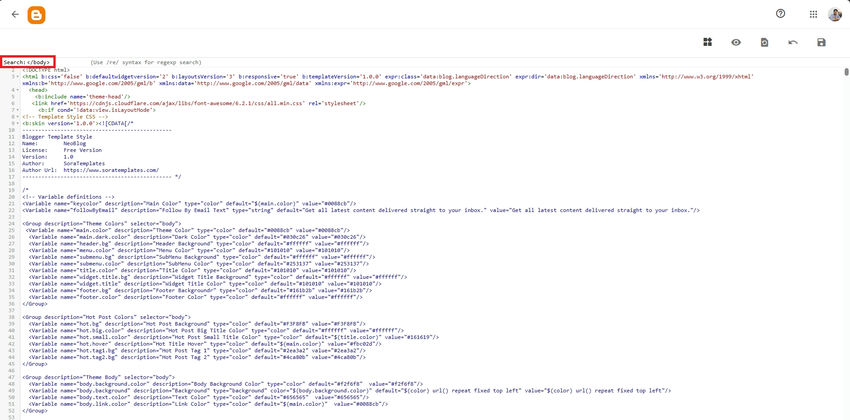Image resolution: width=850 pixels, height=420 pixels.
Task: Click the Author Url soratemplates.com line
Action: pyautogui.click(x=91, y=170)
